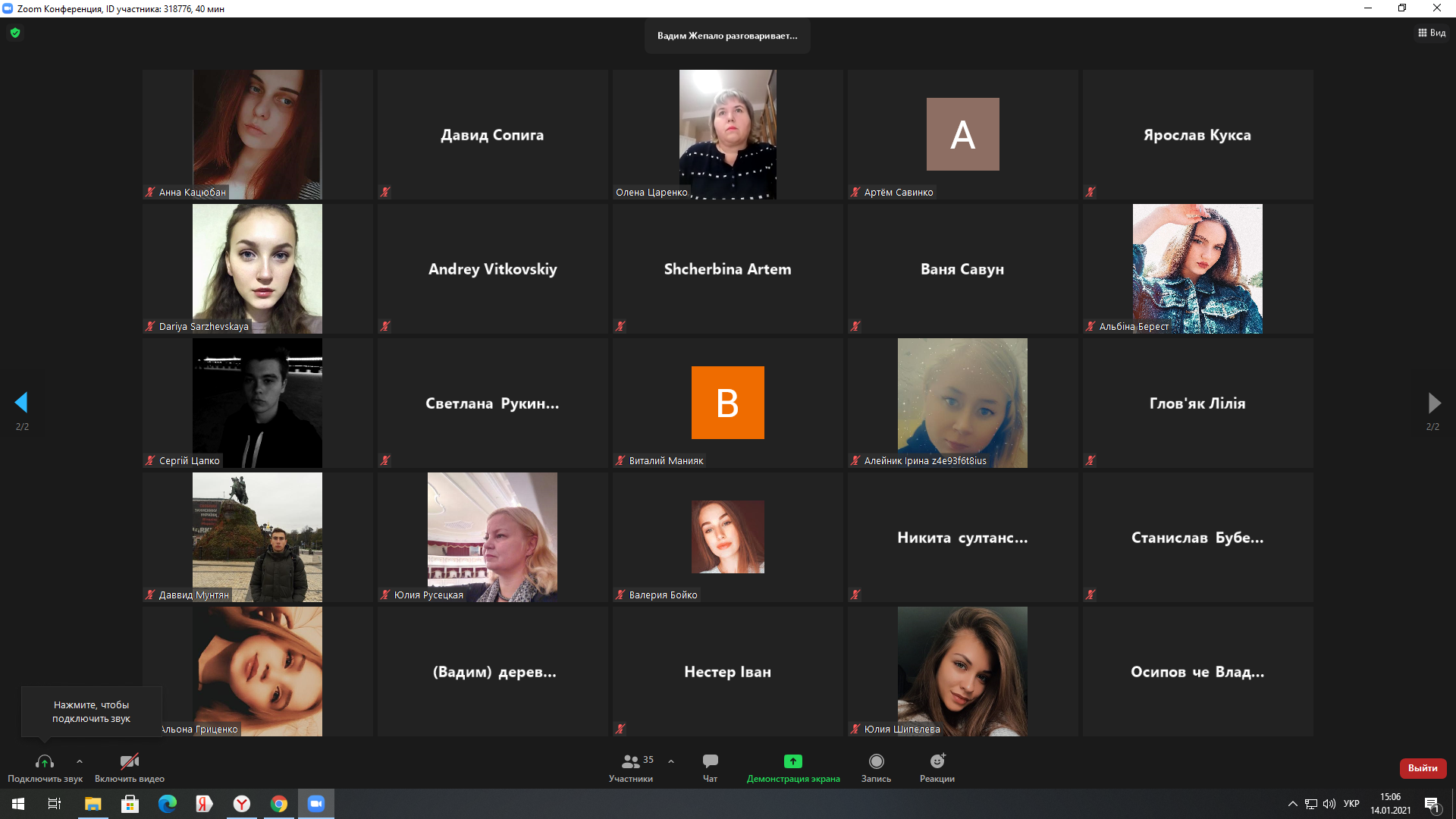Open Google Chrome from the taskbar

279,804
